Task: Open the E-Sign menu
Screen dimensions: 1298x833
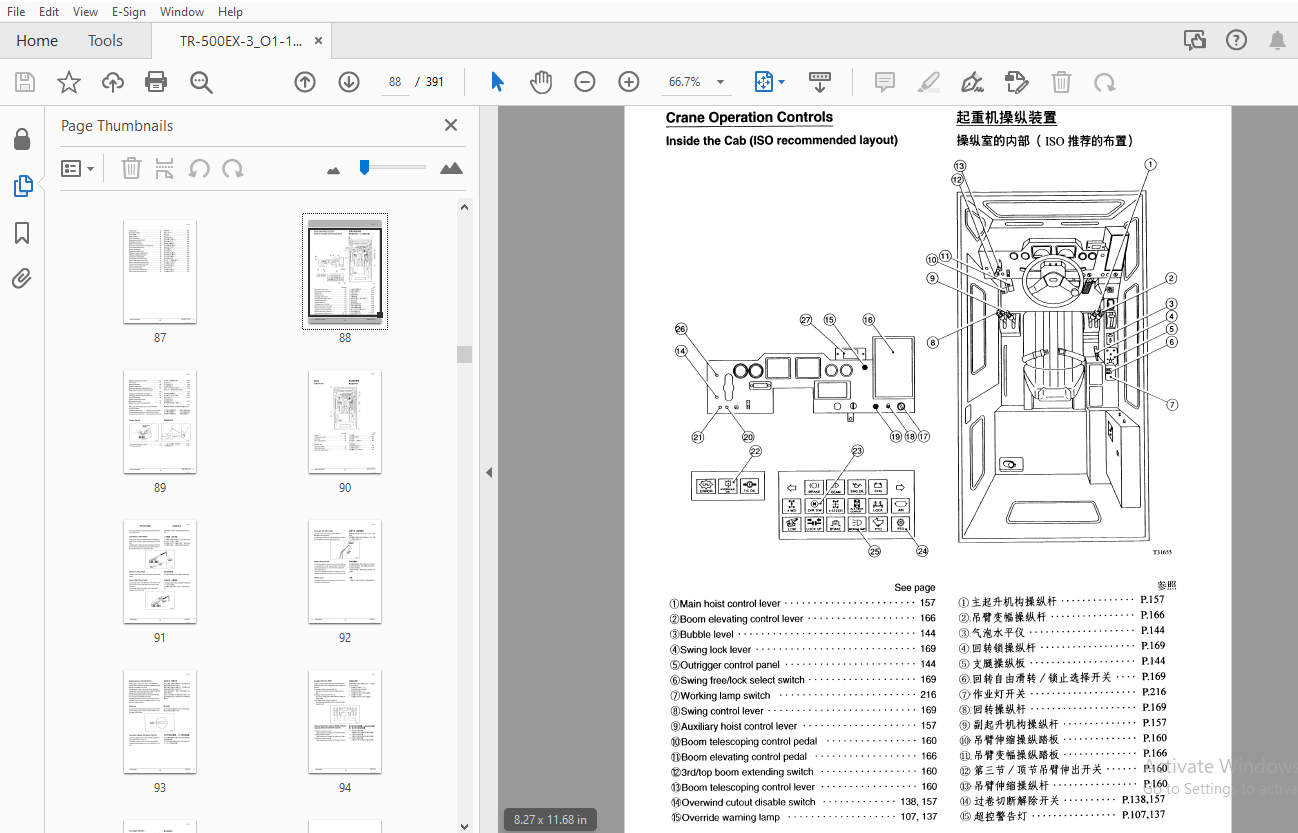Action: click(129, 12)
